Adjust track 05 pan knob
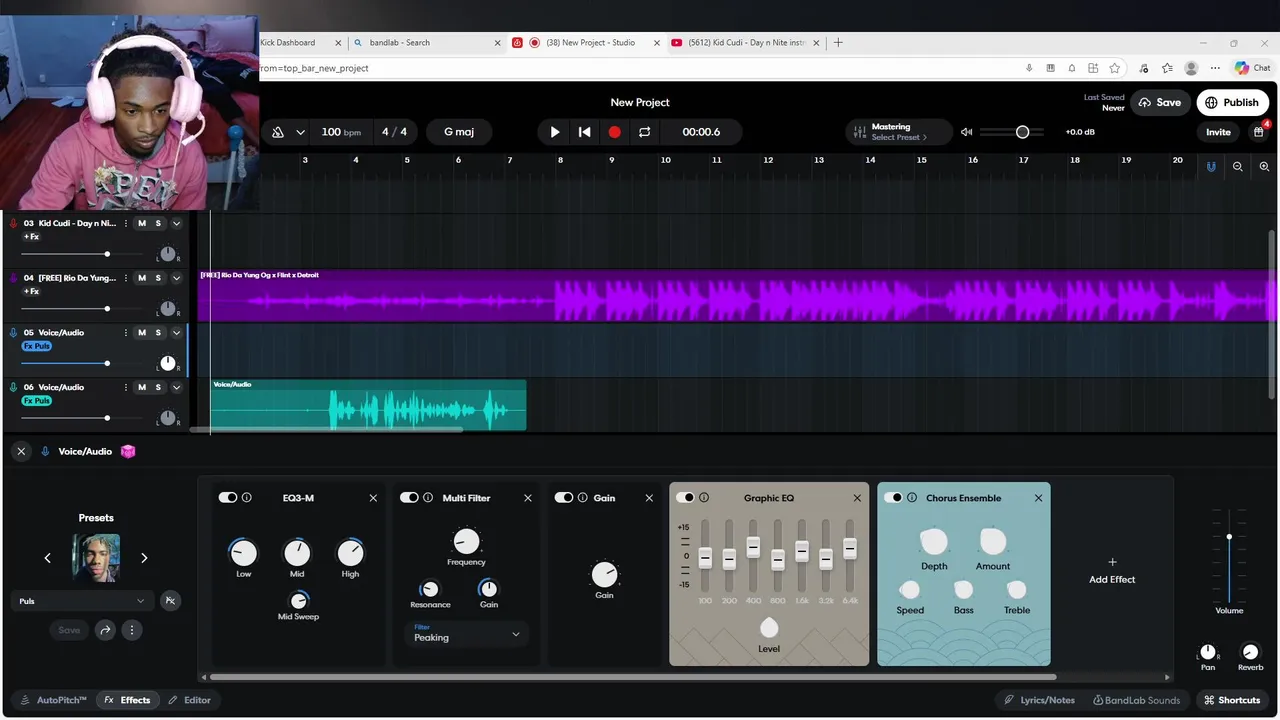This screenshot has width=1280, height=720. [167, 363]
